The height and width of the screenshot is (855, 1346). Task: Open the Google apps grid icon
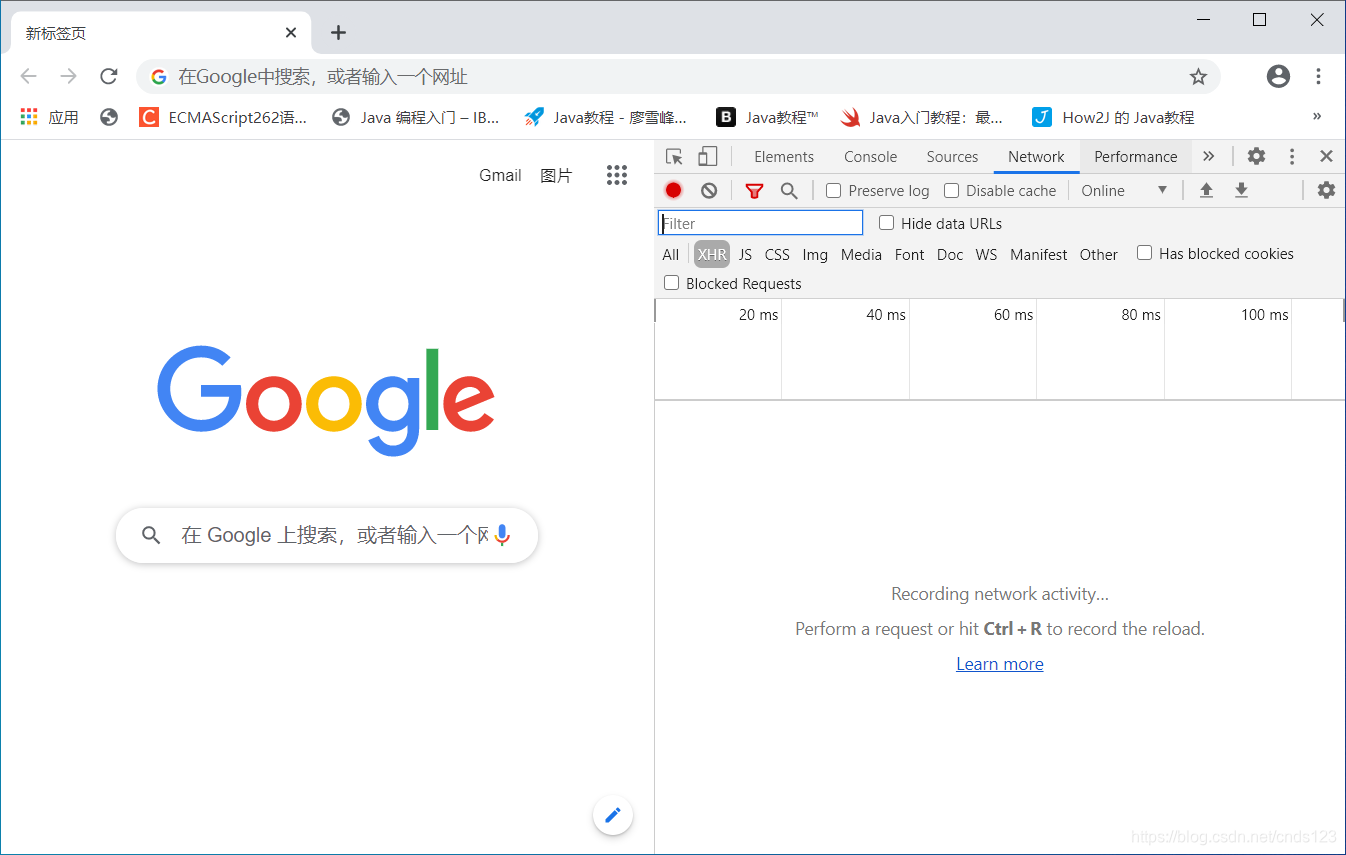coord(617,175)
